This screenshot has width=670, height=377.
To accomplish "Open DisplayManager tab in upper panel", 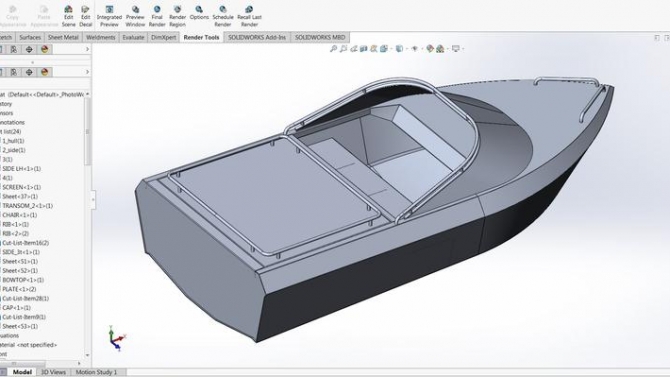I will (x=44, y=49).
